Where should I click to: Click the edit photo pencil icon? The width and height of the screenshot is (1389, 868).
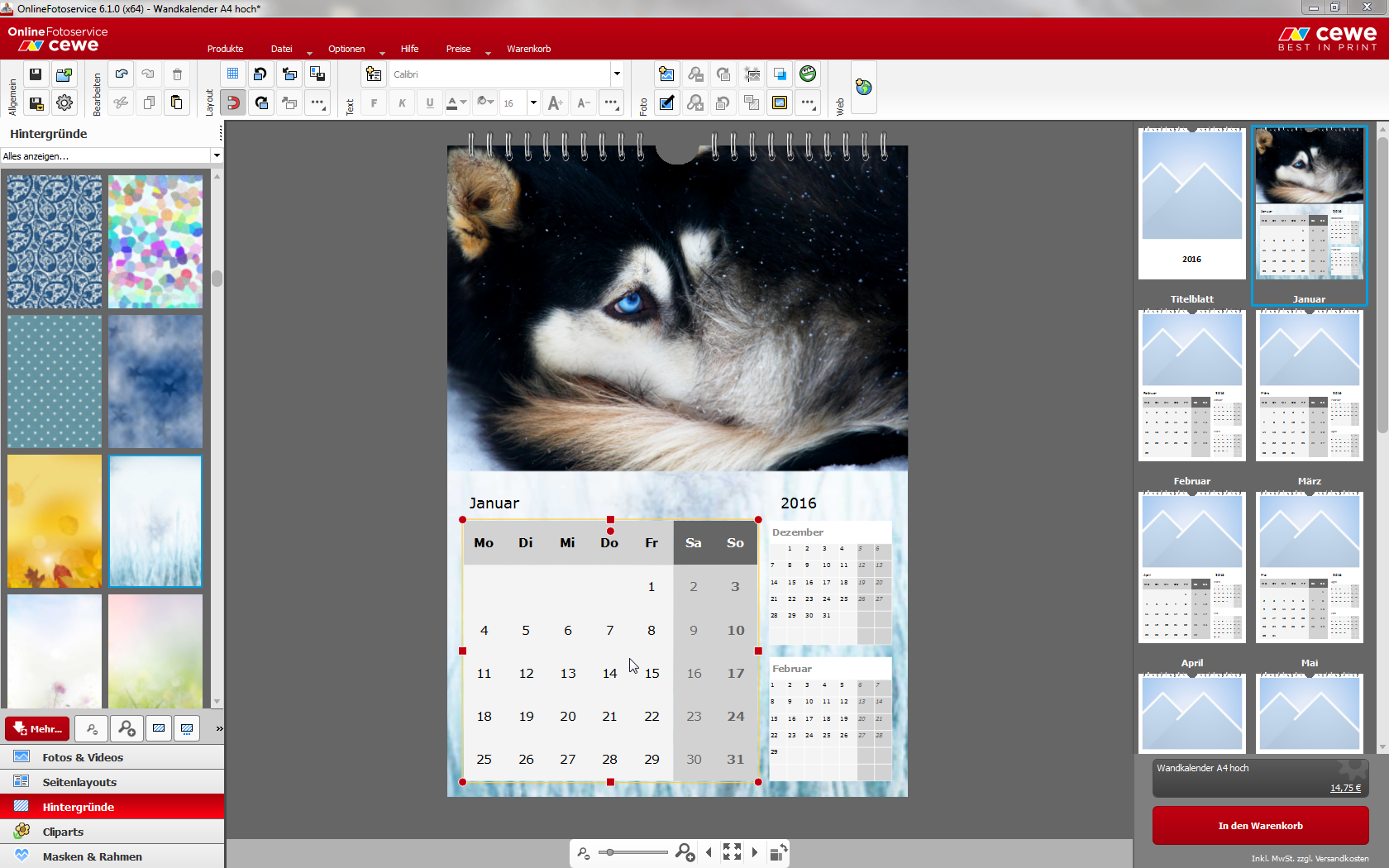click(x=666, y=103)
